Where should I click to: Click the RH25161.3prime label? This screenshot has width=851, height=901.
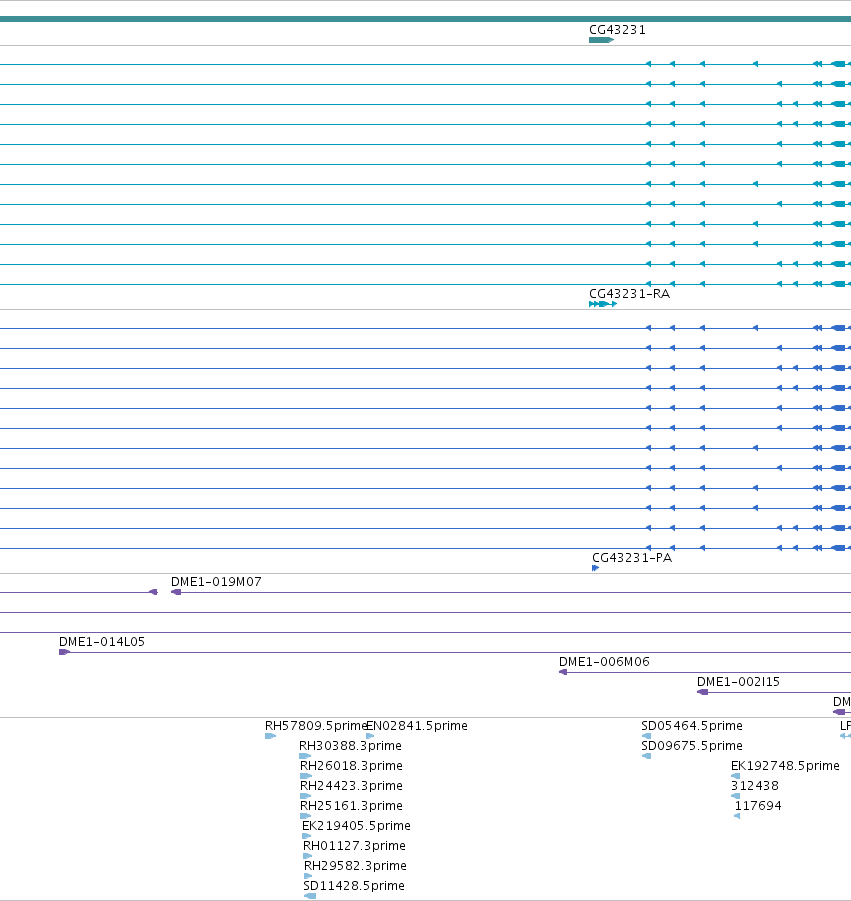tap(351, 806)
